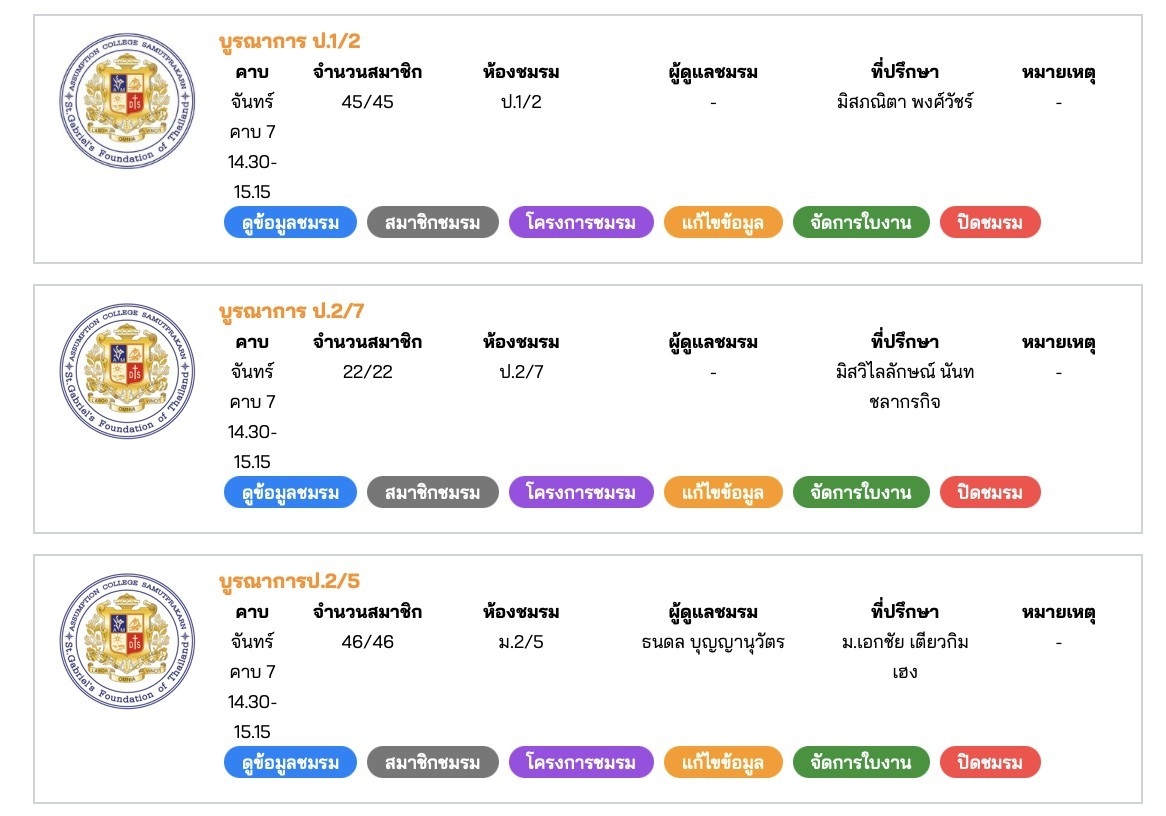
Task: View ดูข้อมูลชมรม for บูรณาการ ป.2/7
Action: 290,492
